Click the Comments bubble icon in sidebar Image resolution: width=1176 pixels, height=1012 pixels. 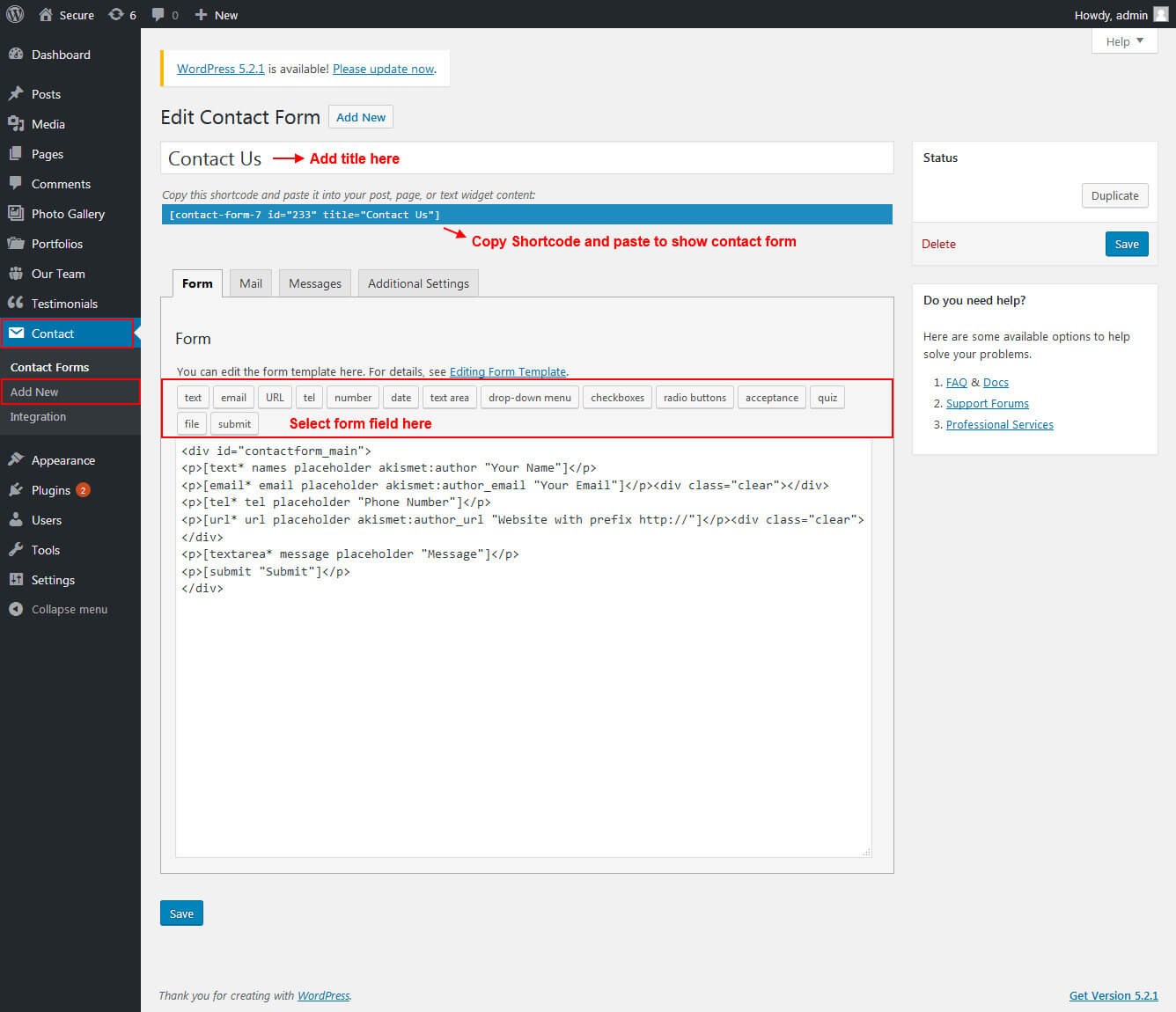[x=16, y=183]
